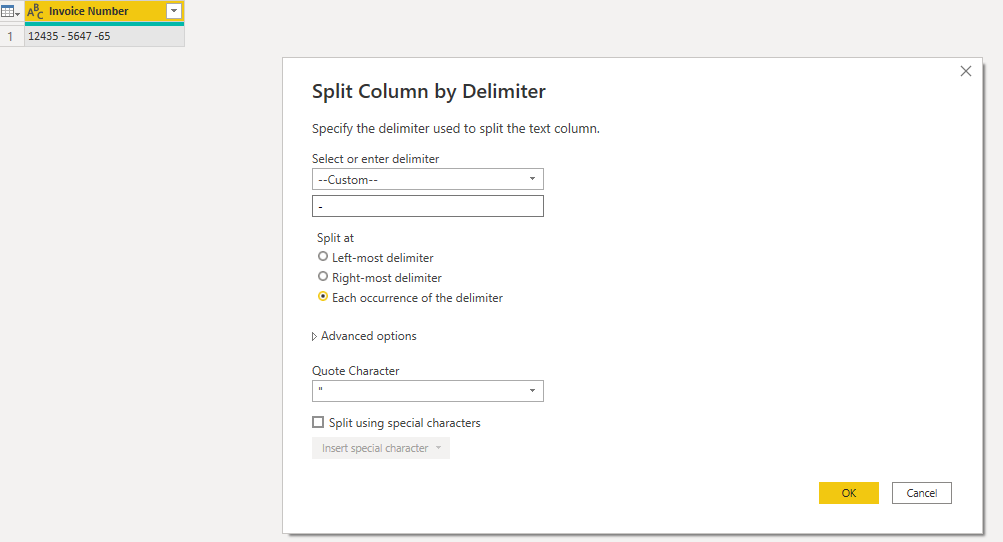Expand the Advanced options section
1003x542 pixels.
[364, 336]
